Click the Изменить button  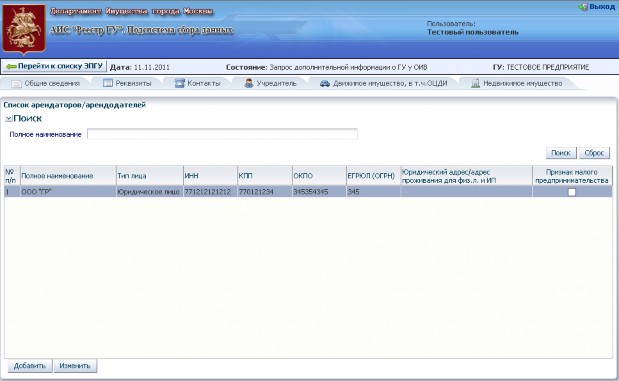[x=75, y=366]
